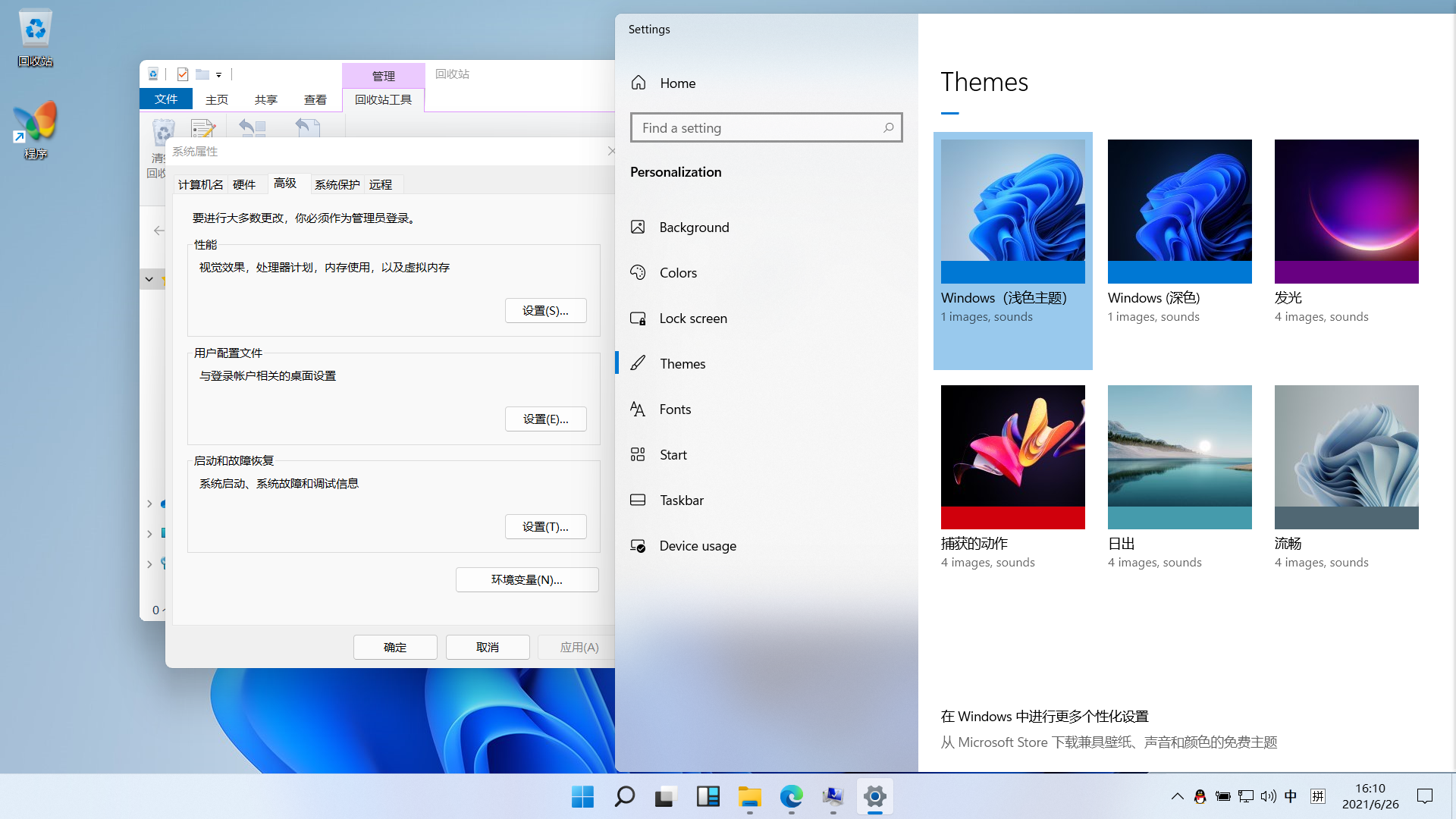Open the quick access toolbar dropdown arrow
The height and width of the screenshot is (819, 1456).
point(218,75)
